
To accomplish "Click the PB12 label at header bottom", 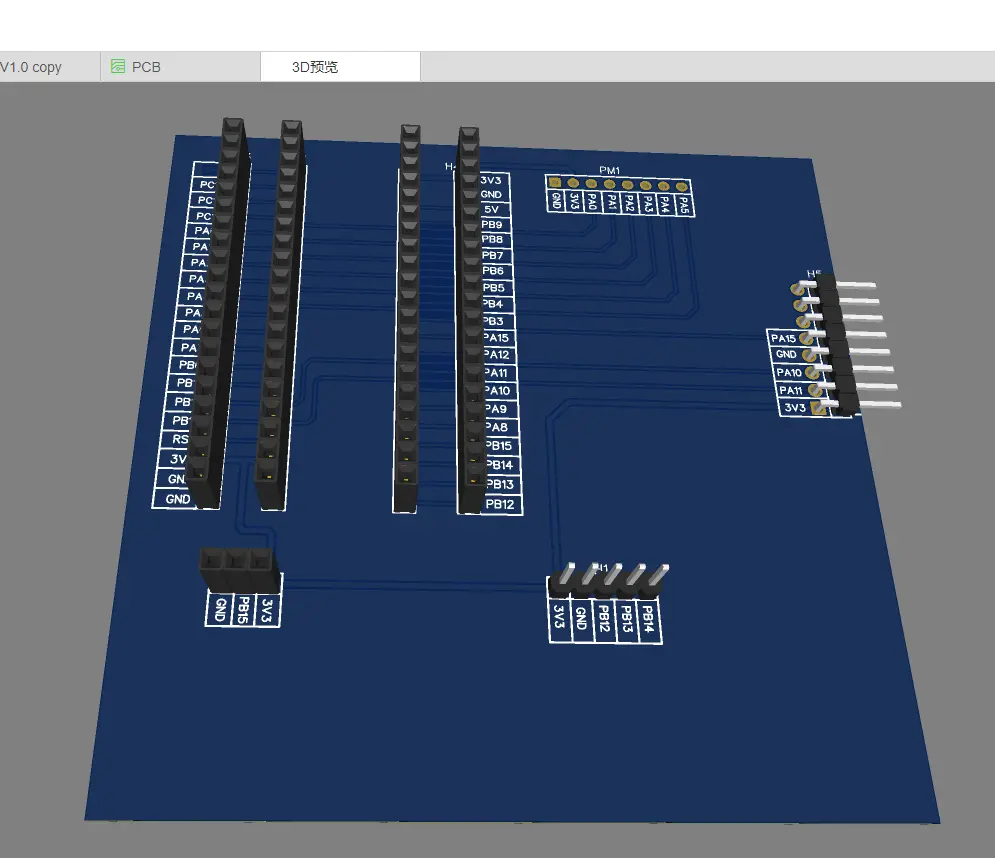I will 498,505.
